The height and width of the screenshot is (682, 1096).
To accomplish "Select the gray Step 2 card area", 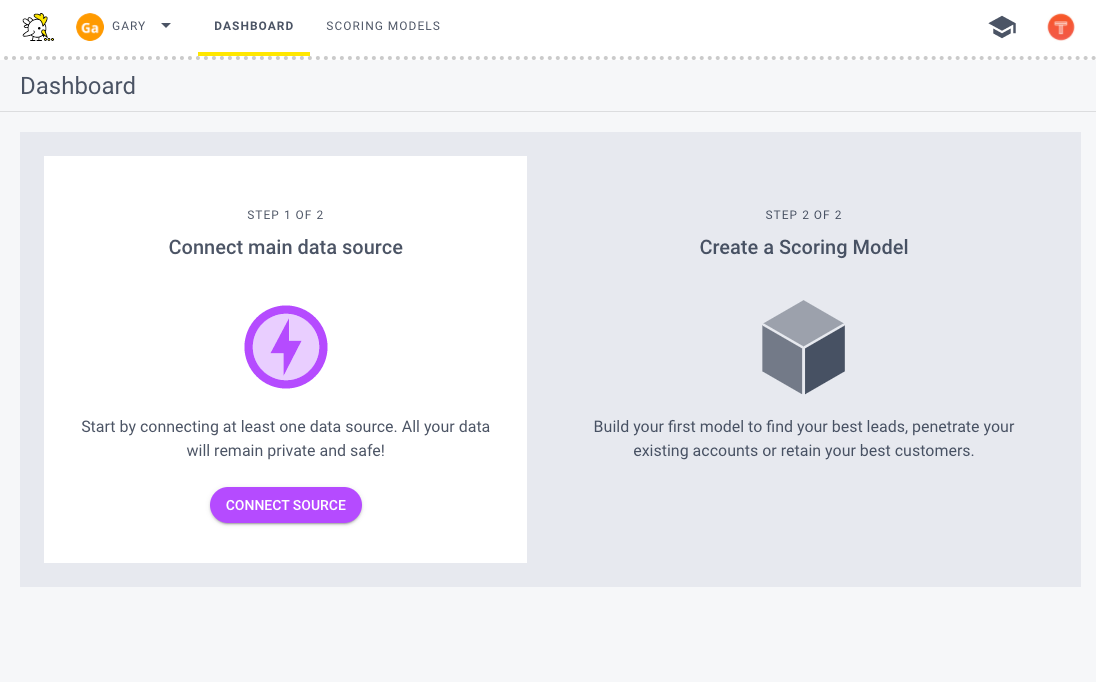I will point(804,530).
